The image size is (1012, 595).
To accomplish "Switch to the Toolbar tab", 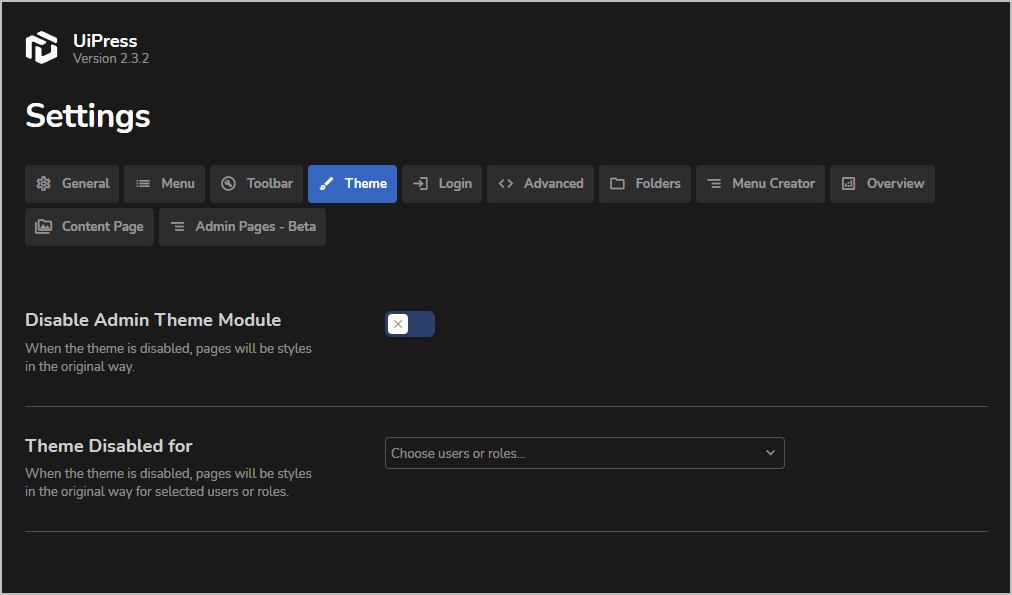I will (x=256, y=184).
